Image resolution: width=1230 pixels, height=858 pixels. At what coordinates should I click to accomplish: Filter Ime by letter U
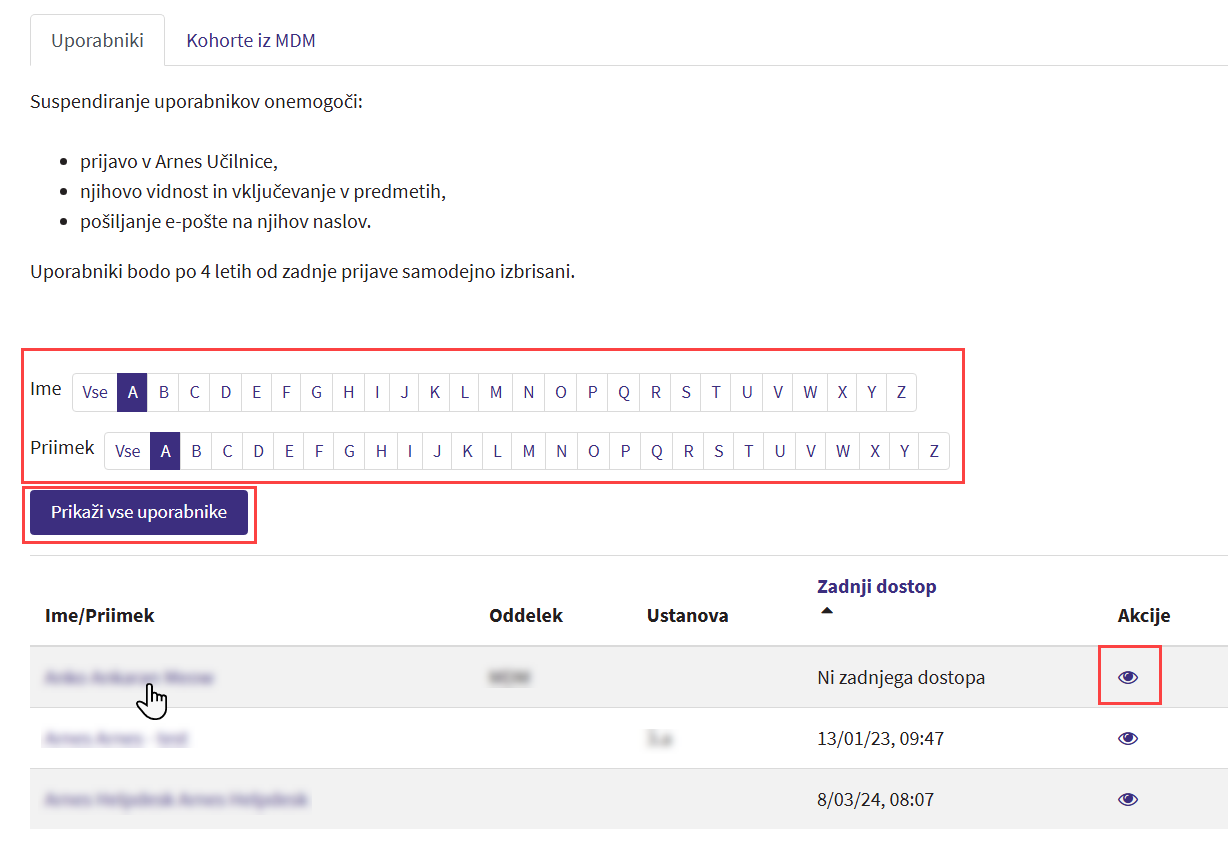[x=746, y=392]
